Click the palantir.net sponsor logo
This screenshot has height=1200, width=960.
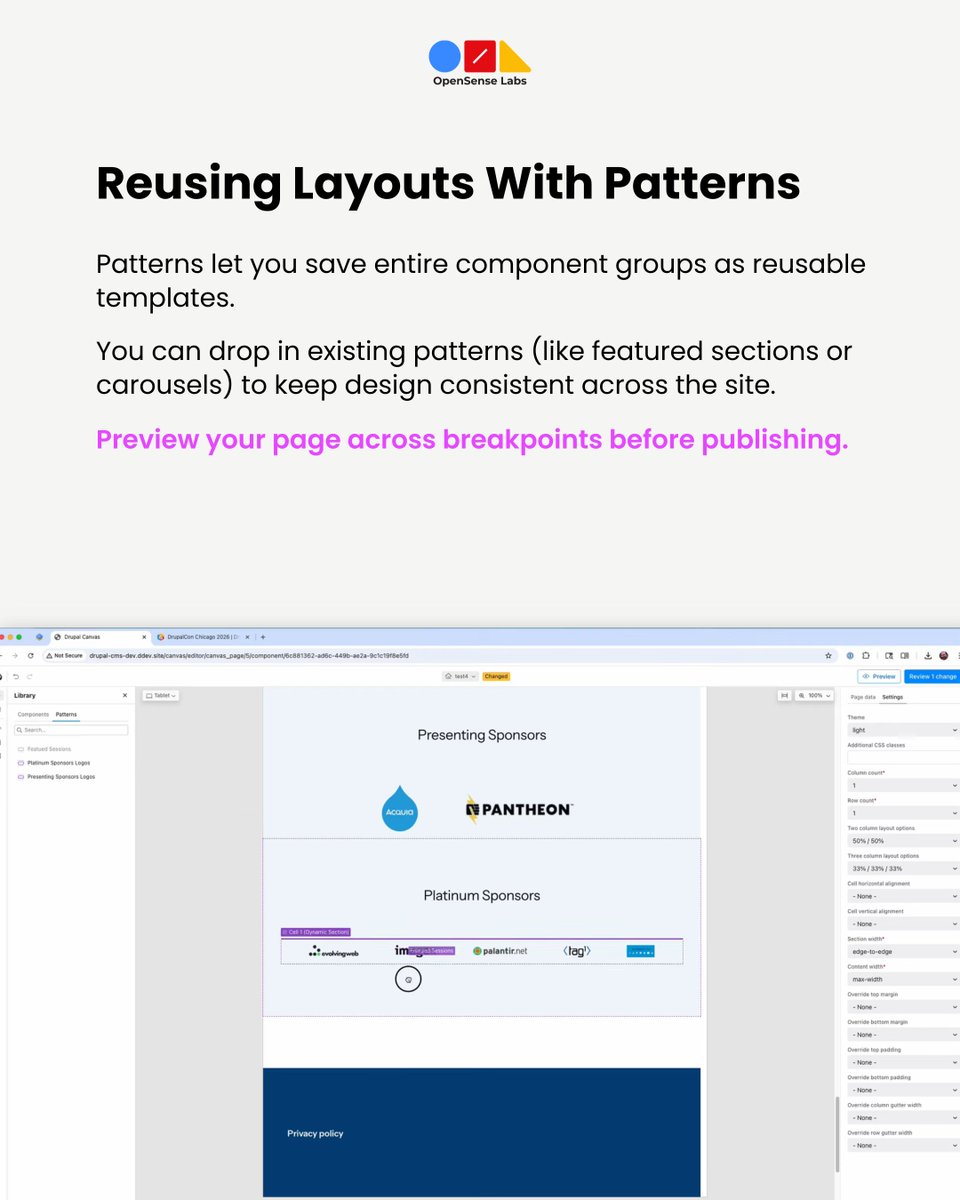tap(500, 951)
